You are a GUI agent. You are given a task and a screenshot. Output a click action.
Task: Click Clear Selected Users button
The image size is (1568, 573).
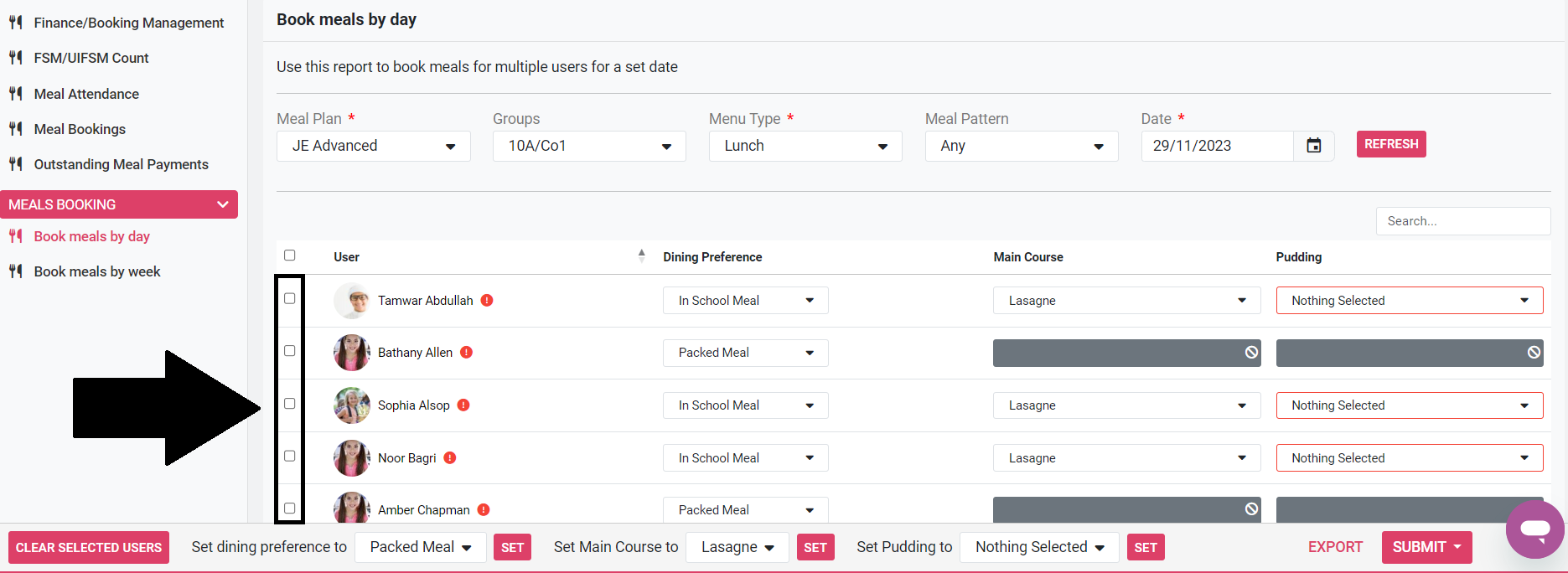tap(89, 548)
